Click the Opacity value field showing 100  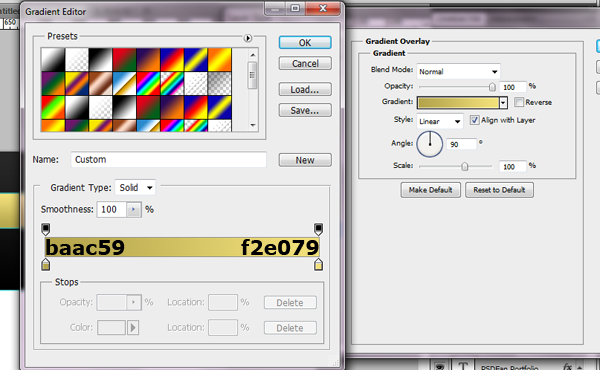[x=512, y=87]
